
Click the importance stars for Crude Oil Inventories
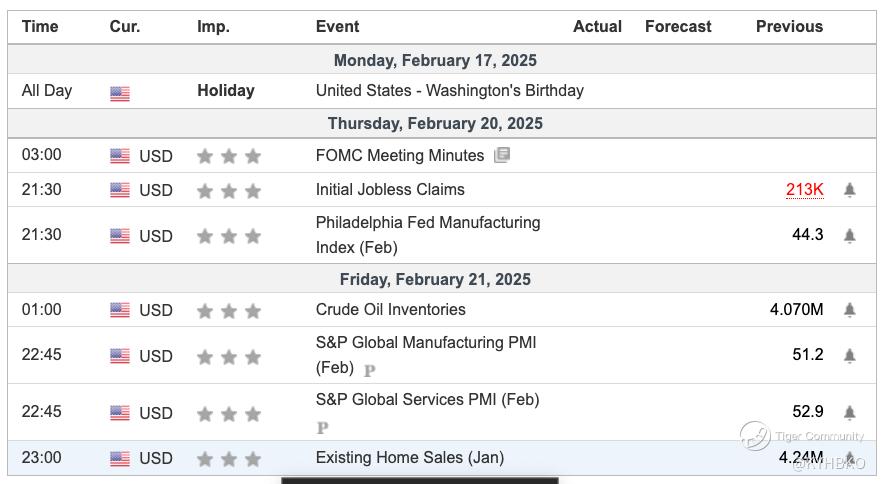pos(229,311)
